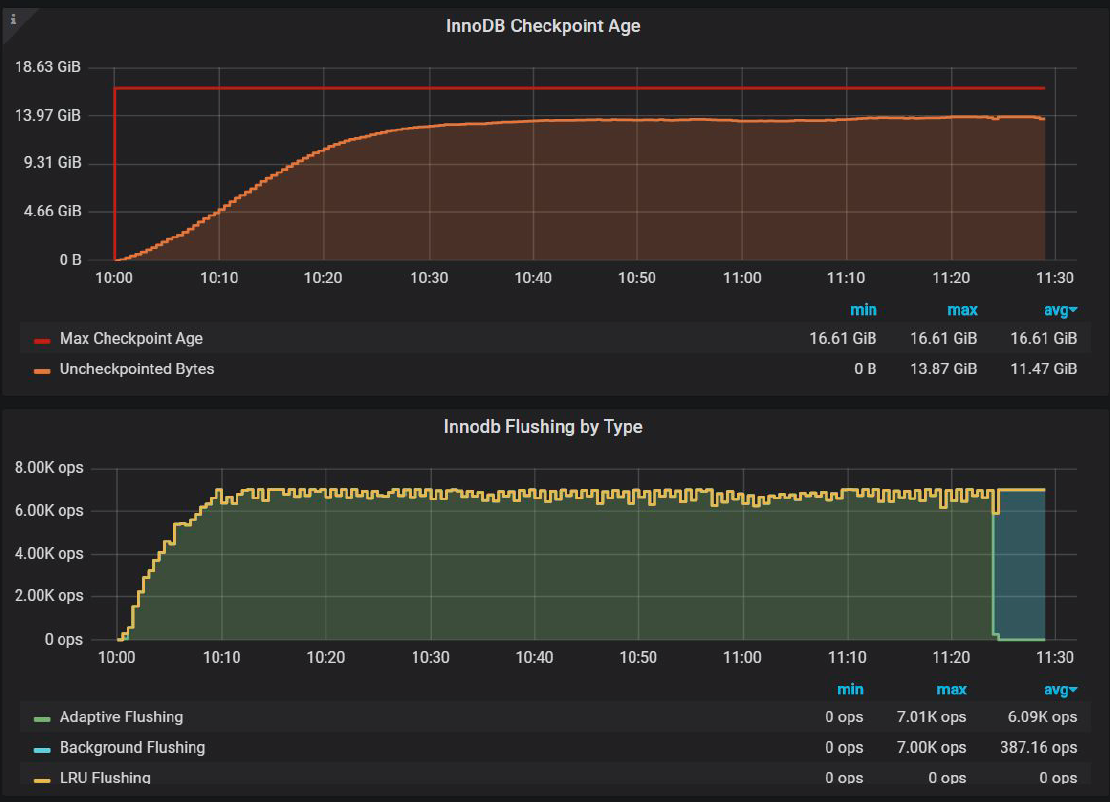Show only the Background Flushing series
Image resolution: width=1110 pixels, height=802 pixels.
(132, 747)
